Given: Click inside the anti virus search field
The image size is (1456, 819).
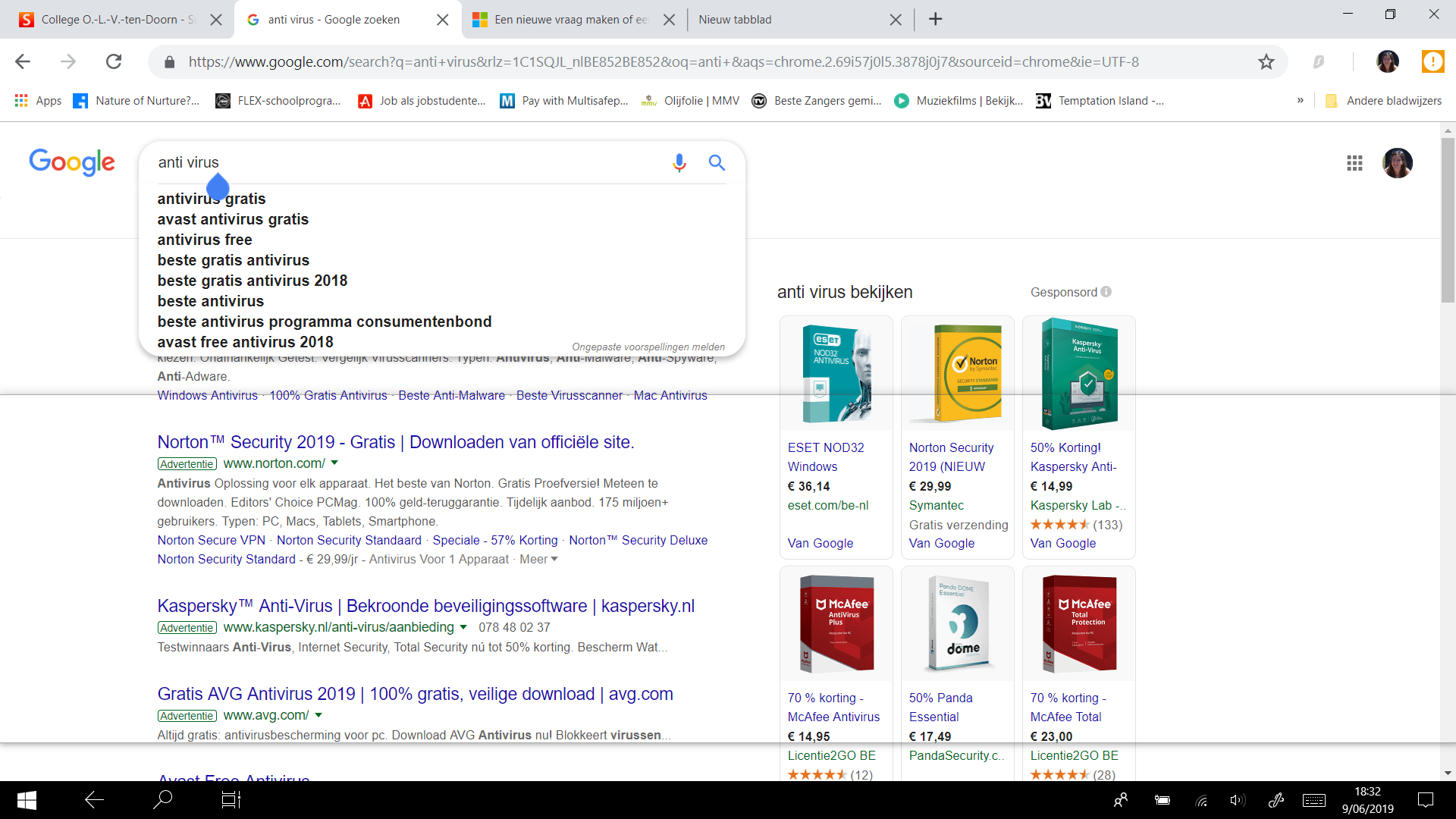Looking at the screenshot, I should [409, 162].
